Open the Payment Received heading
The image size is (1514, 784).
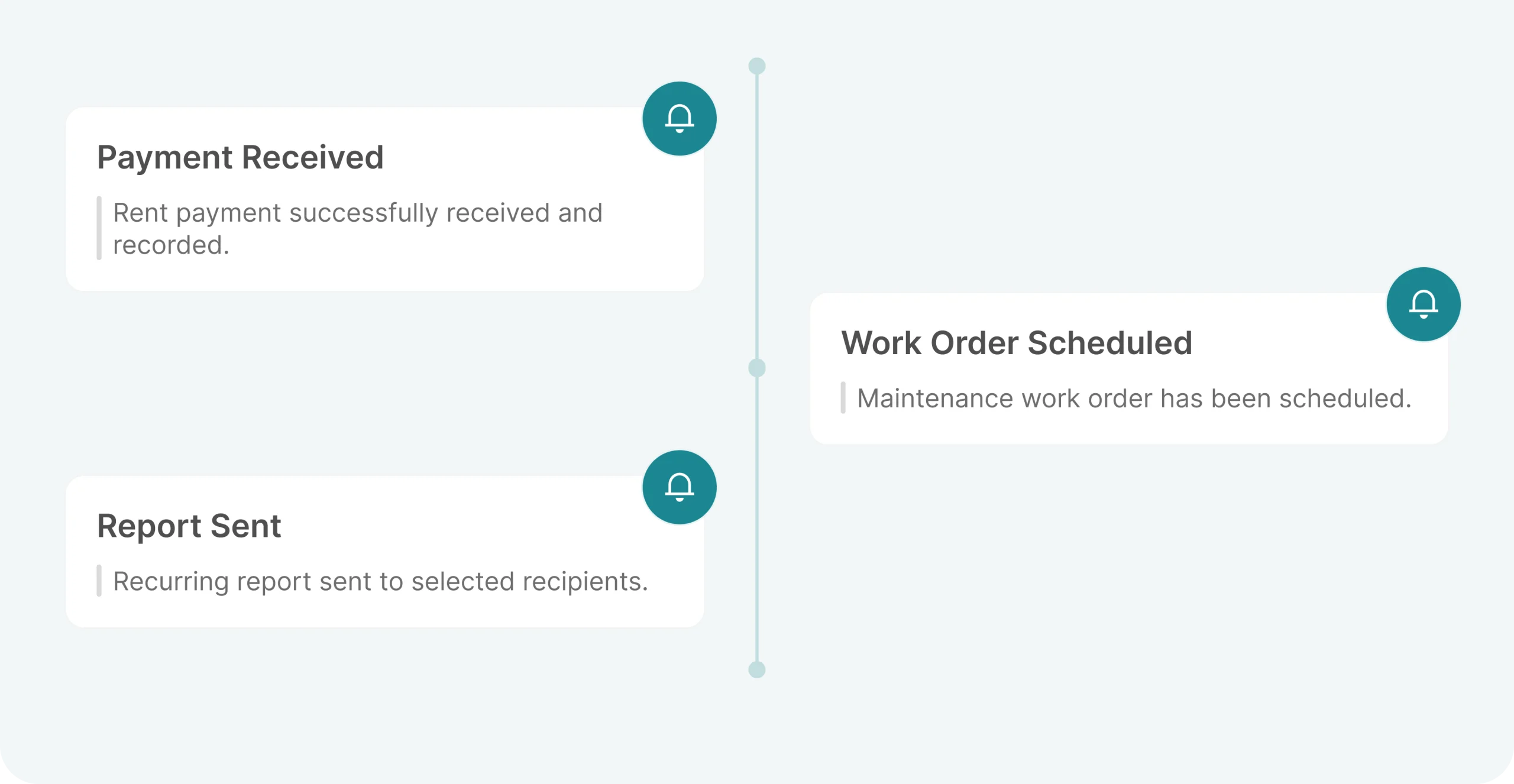240,157
